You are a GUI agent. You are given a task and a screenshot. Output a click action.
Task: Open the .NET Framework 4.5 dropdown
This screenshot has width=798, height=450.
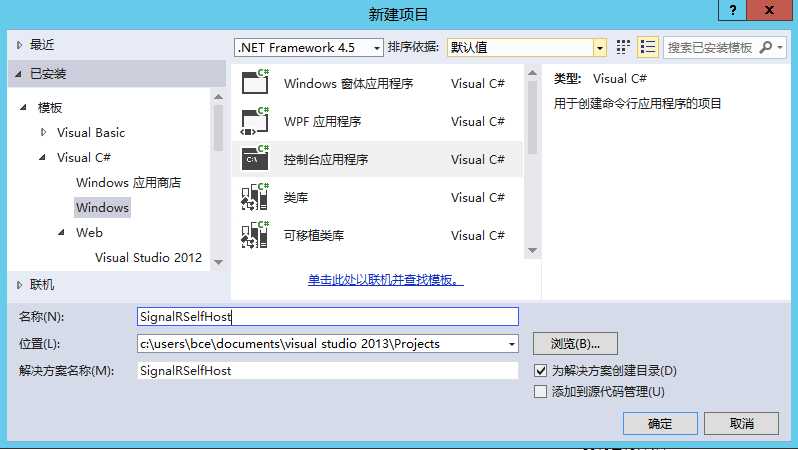tap(309, 47)
